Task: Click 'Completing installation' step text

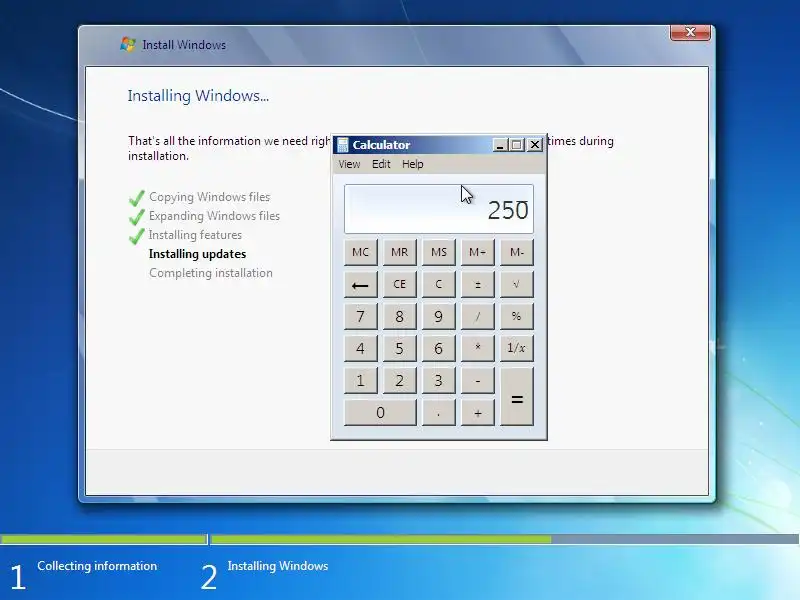Action: tap(211, 273)
